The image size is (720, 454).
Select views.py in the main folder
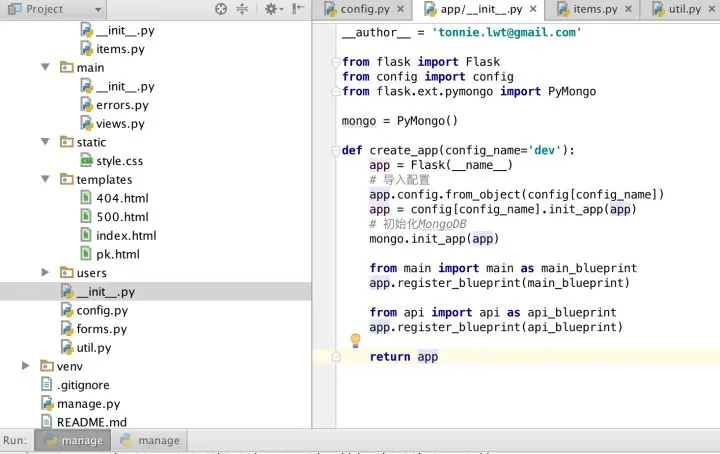(120, 124)
